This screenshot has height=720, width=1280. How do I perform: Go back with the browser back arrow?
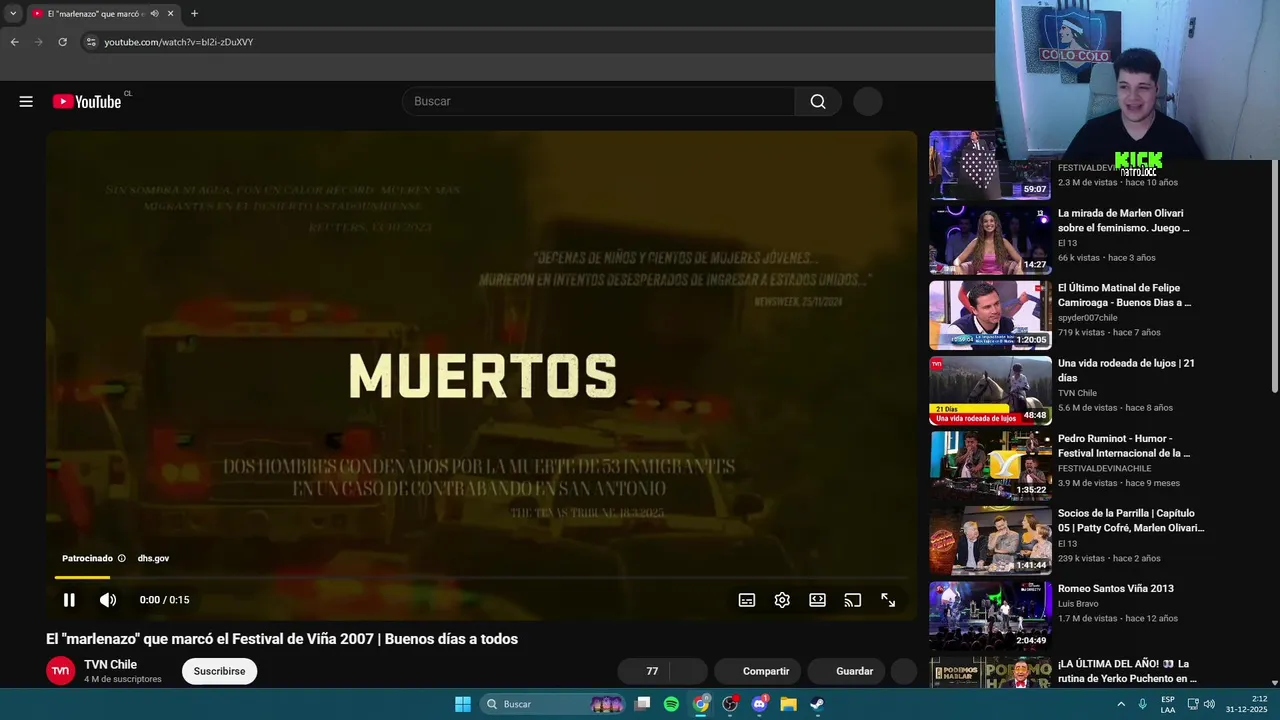coord(14,42)
